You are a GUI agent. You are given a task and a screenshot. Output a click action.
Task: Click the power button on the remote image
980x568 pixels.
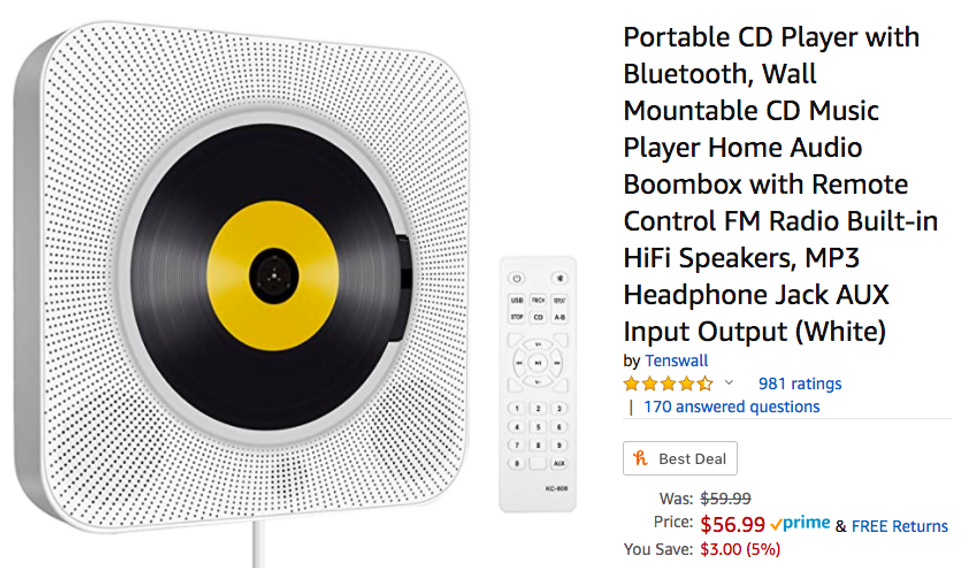pos(517,277)
